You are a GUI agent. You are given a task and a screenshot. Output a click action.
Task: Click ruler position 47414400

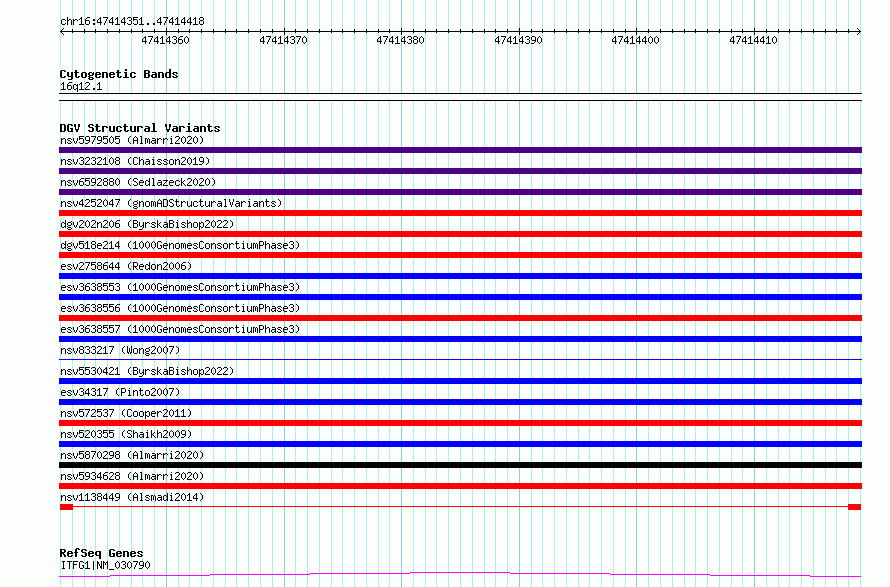pos(635,40)
